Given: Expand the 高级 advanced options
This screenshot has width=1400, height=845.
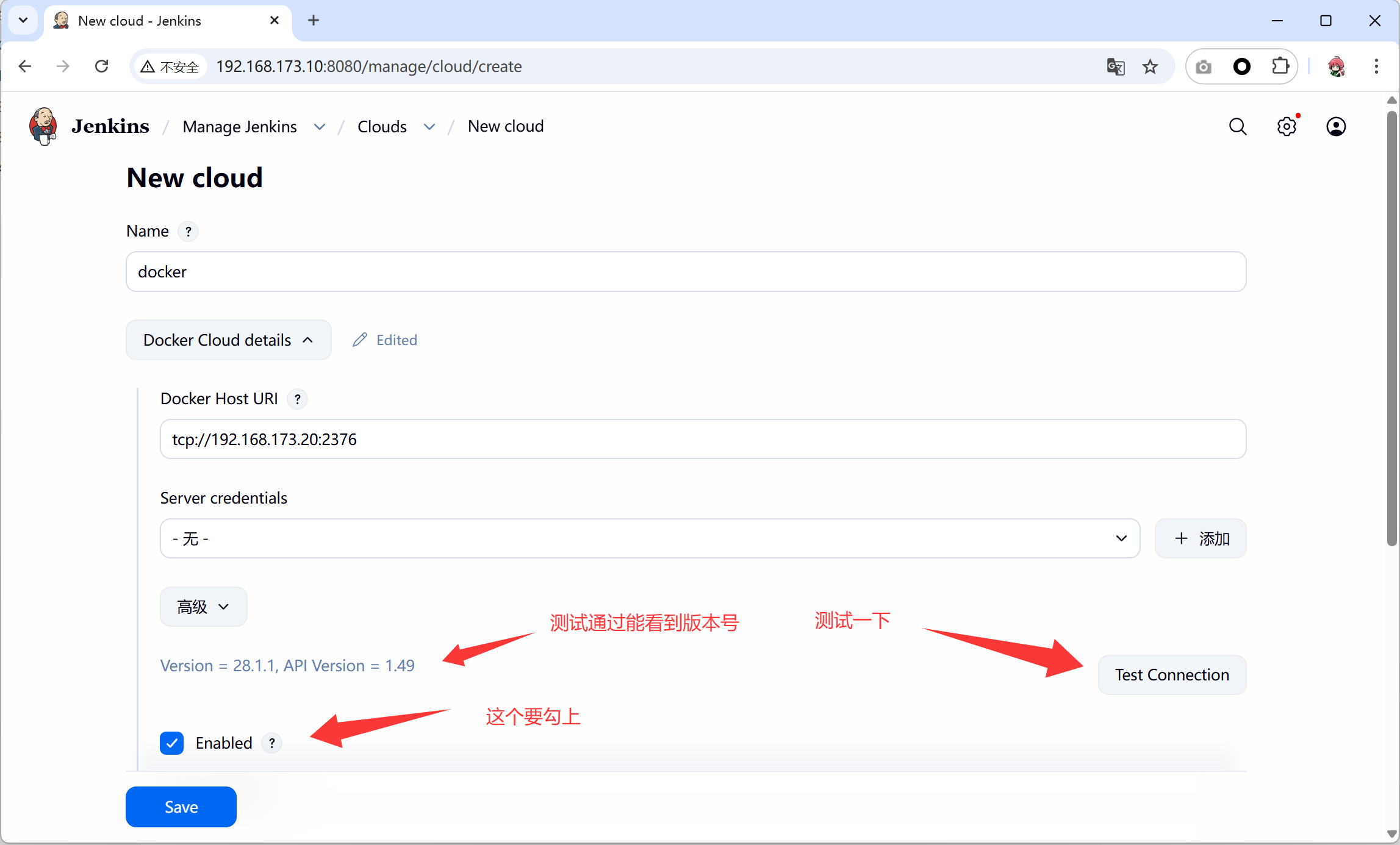Looking at the screenshot, I should pos(203,607).
